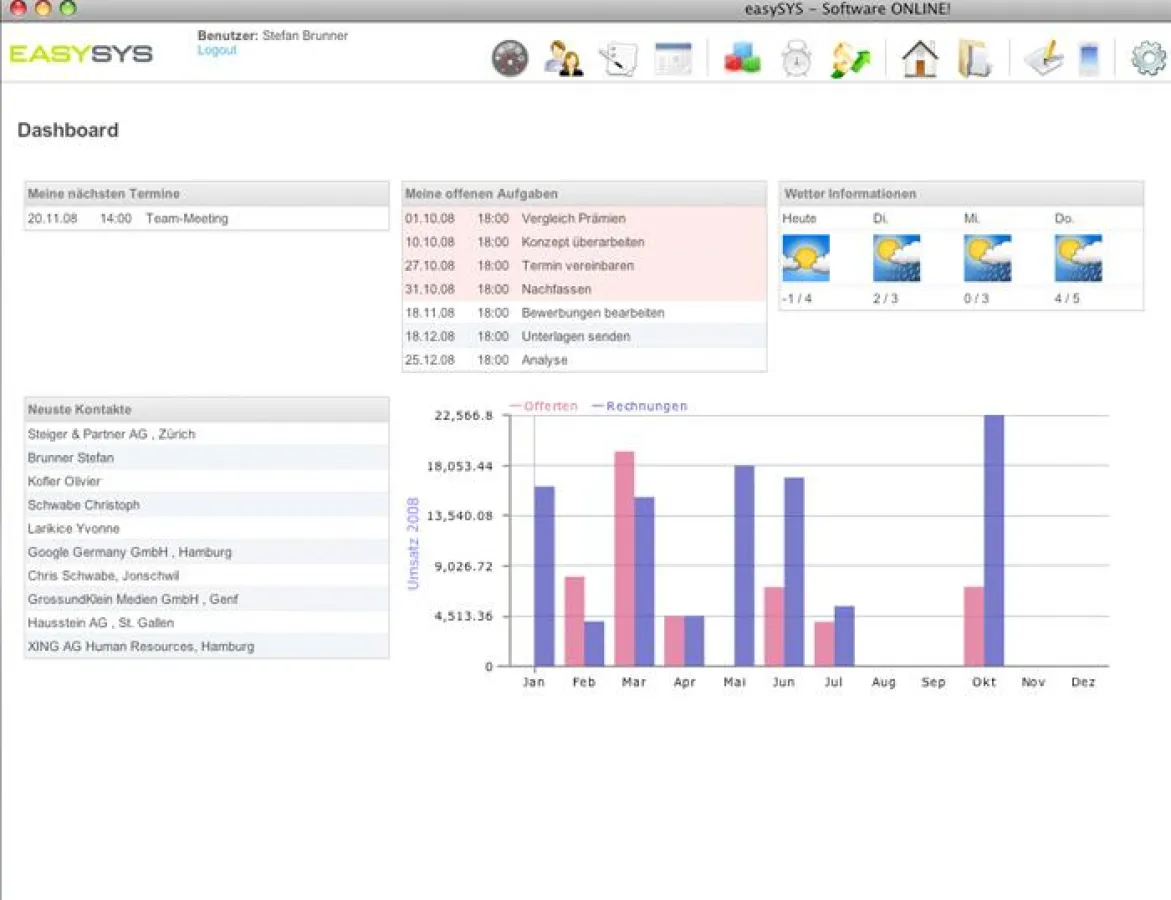
Task: Open the Vergleich Prämien task entry
Action: coord(573,218)
